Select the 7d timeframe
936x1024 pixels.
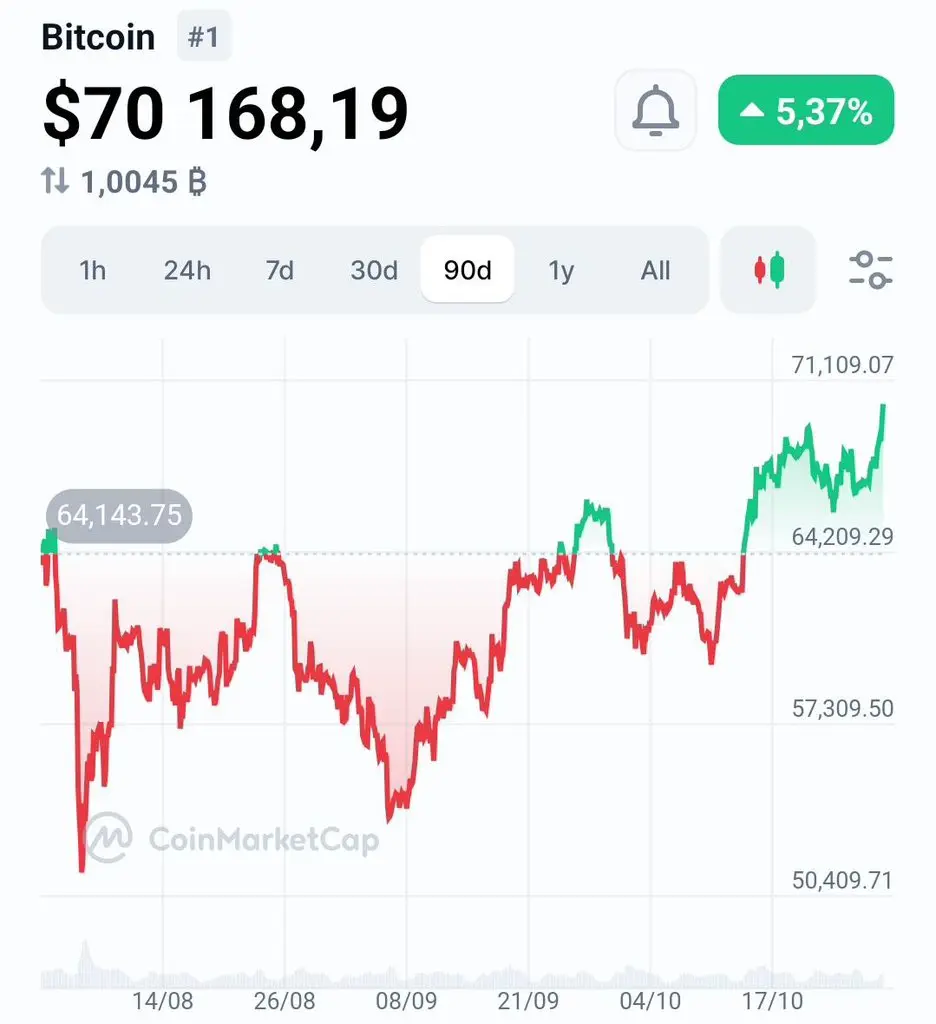pos(280,270)
